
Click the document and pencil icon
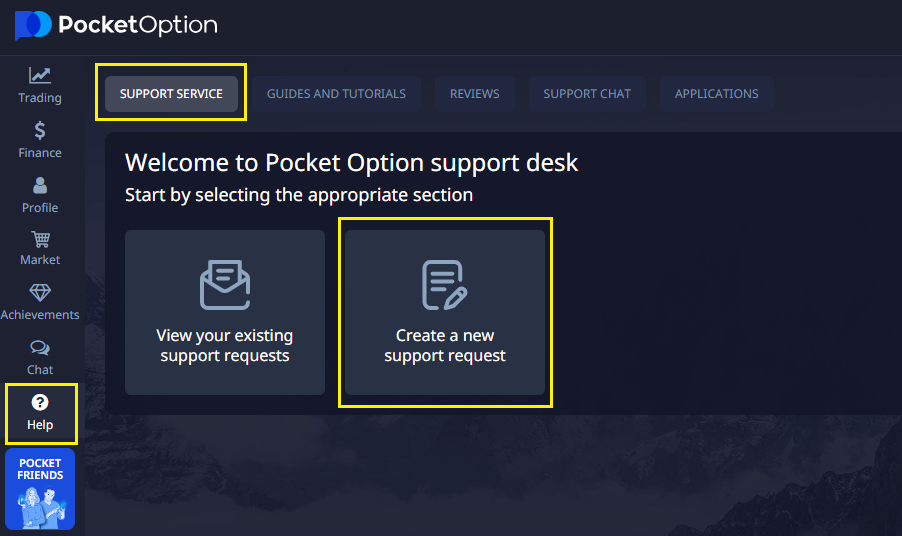click(445, 285)
